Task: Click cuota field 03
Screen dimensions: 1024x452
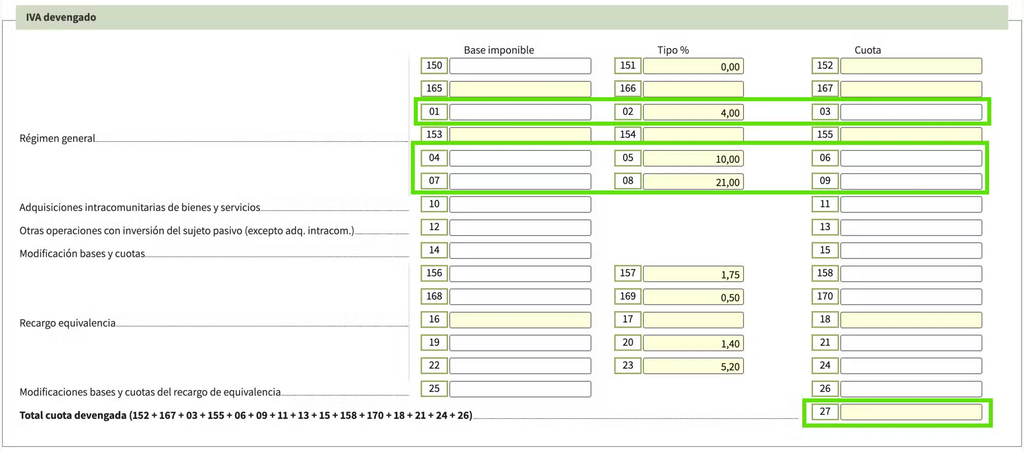Action: (911, 112)
